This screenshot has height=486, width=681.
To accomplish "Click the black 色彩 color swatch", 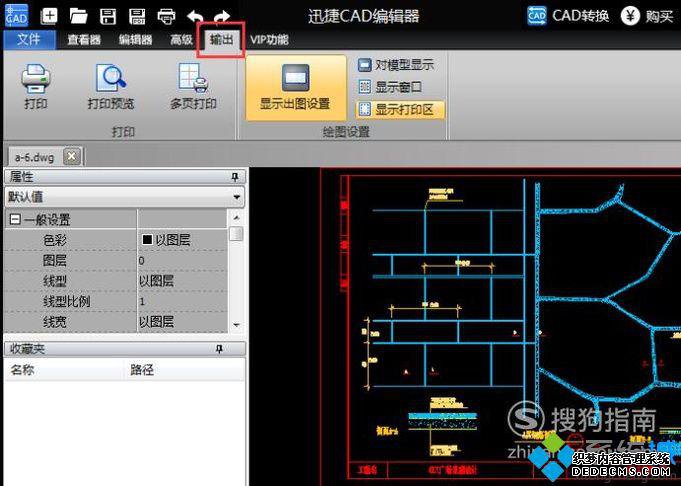I will [147, 239].
